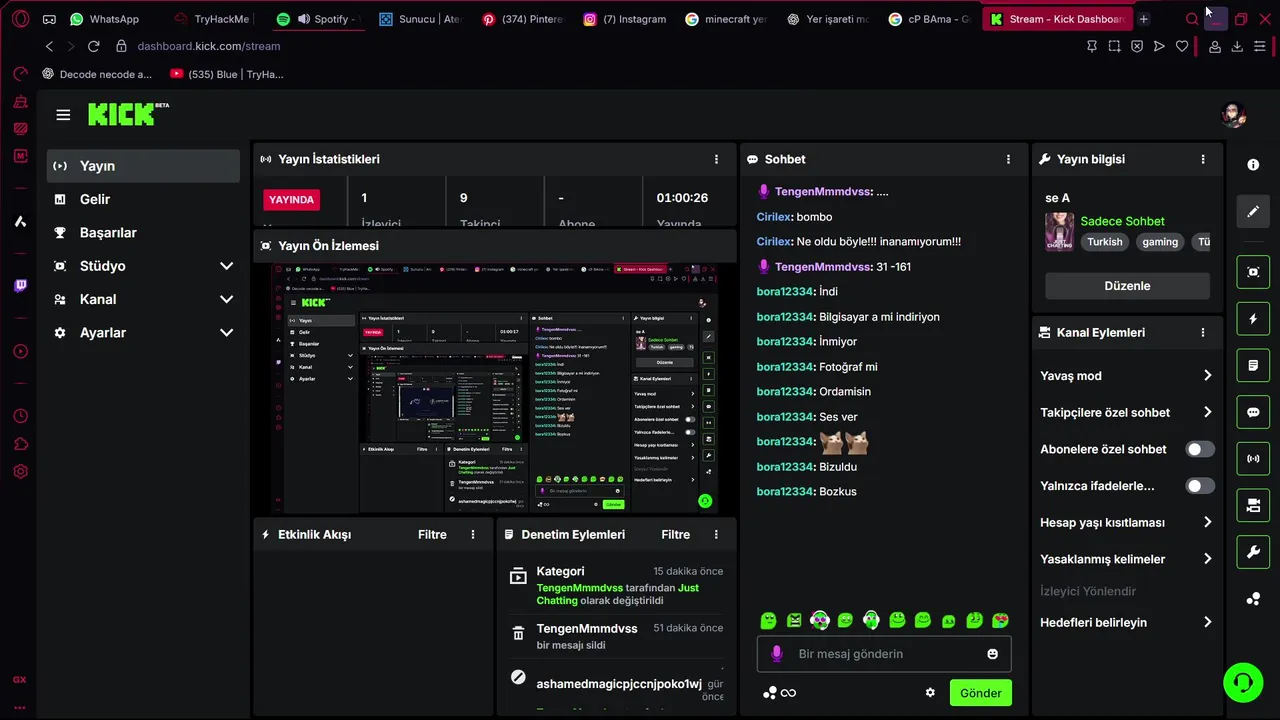Click the green Gönder button
Viewport: 1280px width, 720px height.
[x=980, y=693]
